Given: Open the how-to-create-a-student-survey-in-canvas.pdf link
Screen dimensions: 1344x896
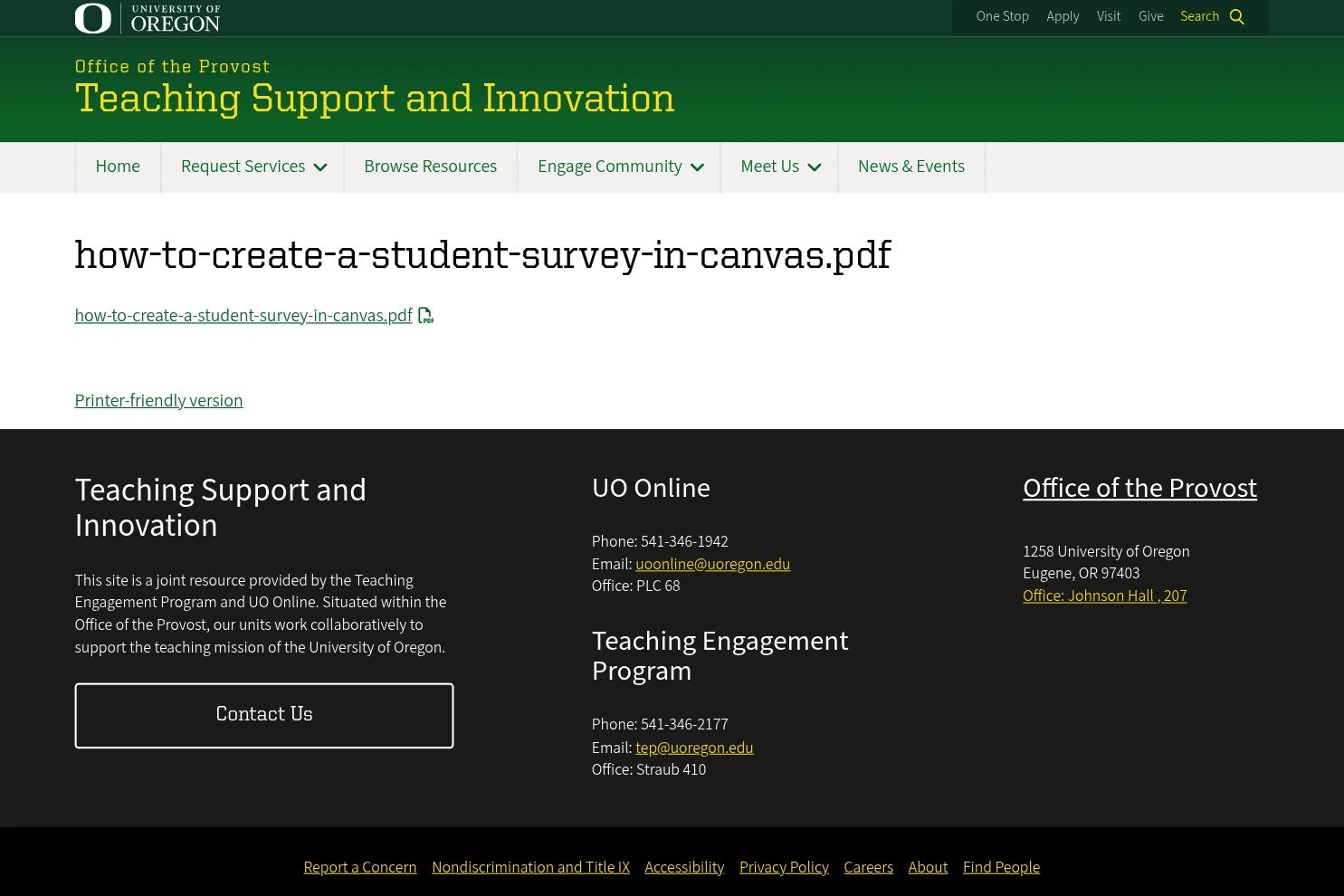Looking at the screenshot, I should (243, 316).
